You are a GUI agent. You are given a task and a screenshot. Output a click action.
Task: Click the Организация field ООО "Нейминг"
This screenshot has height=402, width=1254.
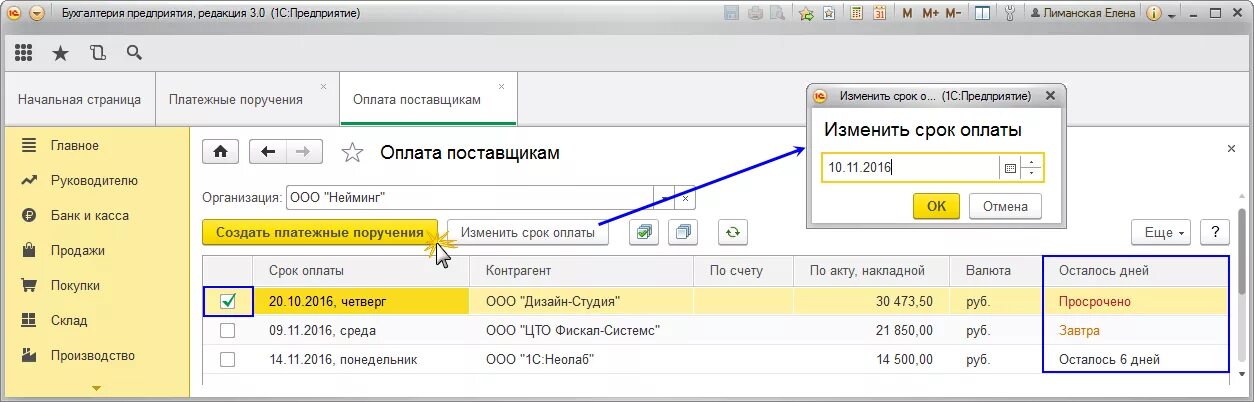click(469, 197)
